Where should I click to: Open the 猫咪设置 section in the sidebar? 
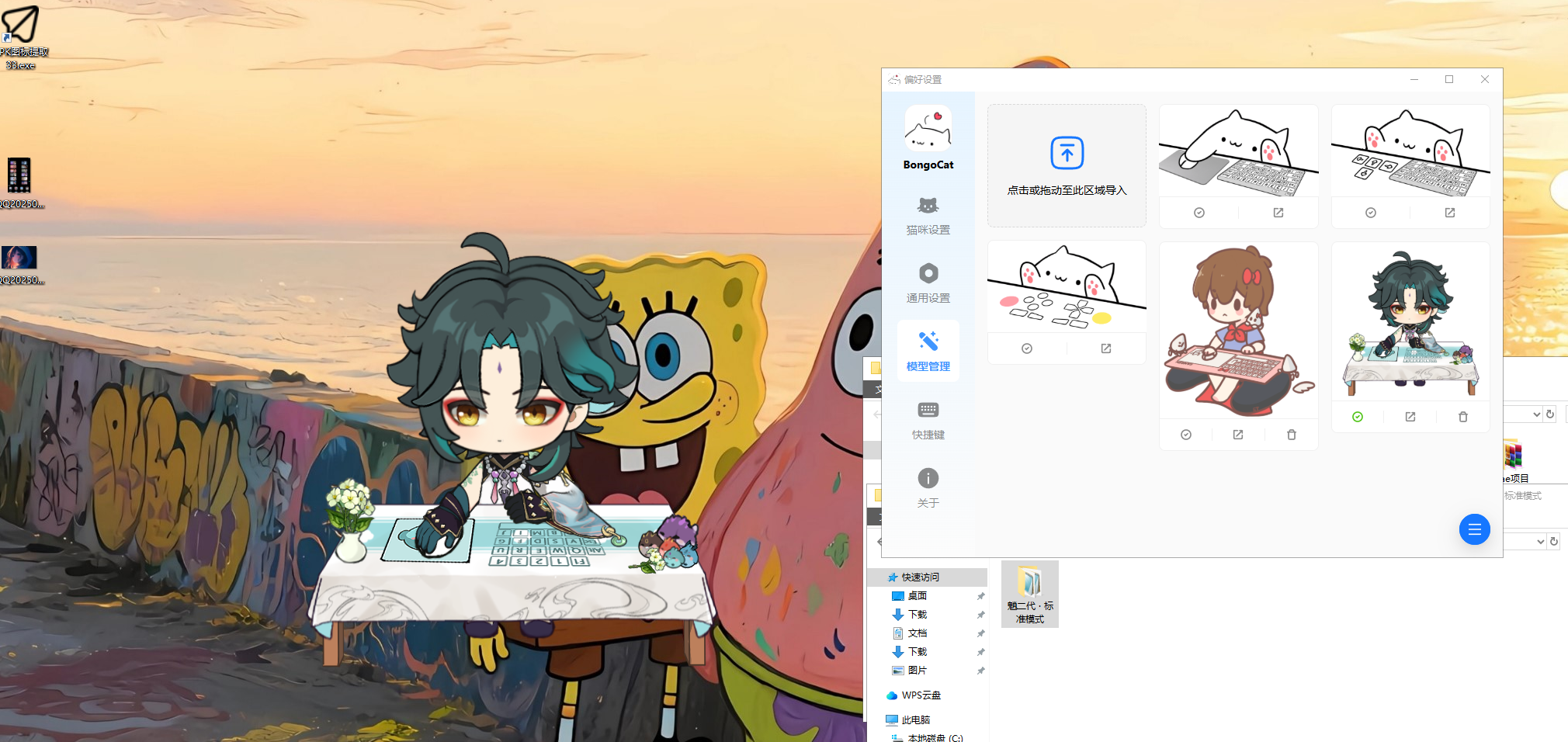pyautogui.click(x=928, y=215)
